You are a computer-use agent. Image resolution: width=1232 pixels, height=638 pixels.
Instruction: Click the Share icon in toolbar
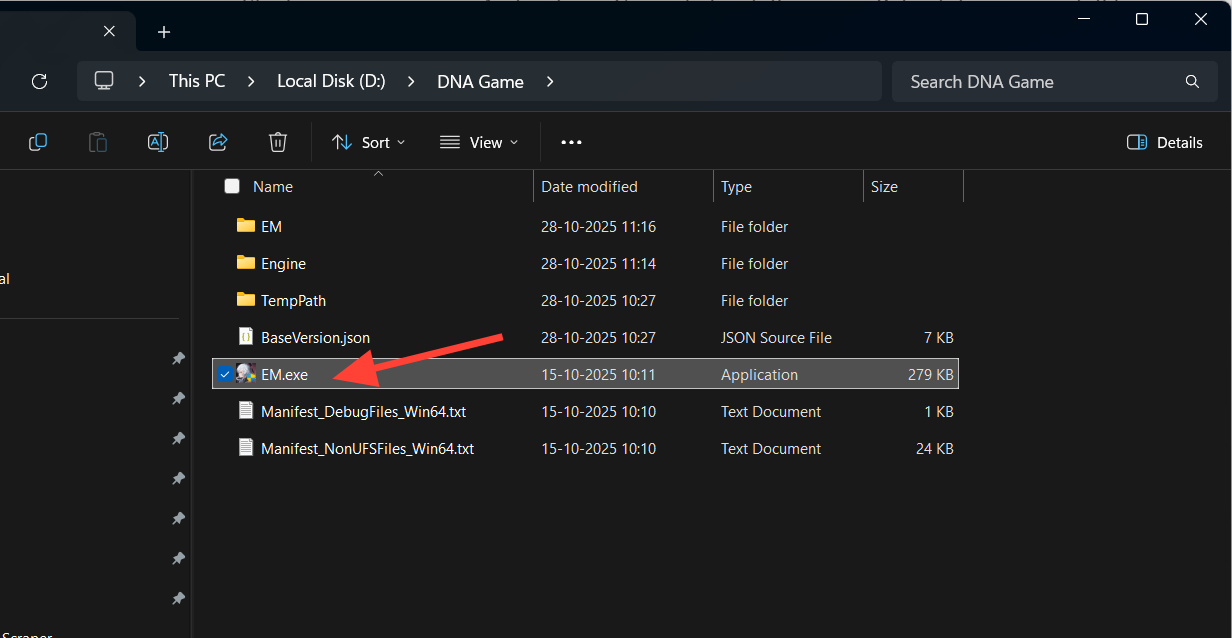218,142
